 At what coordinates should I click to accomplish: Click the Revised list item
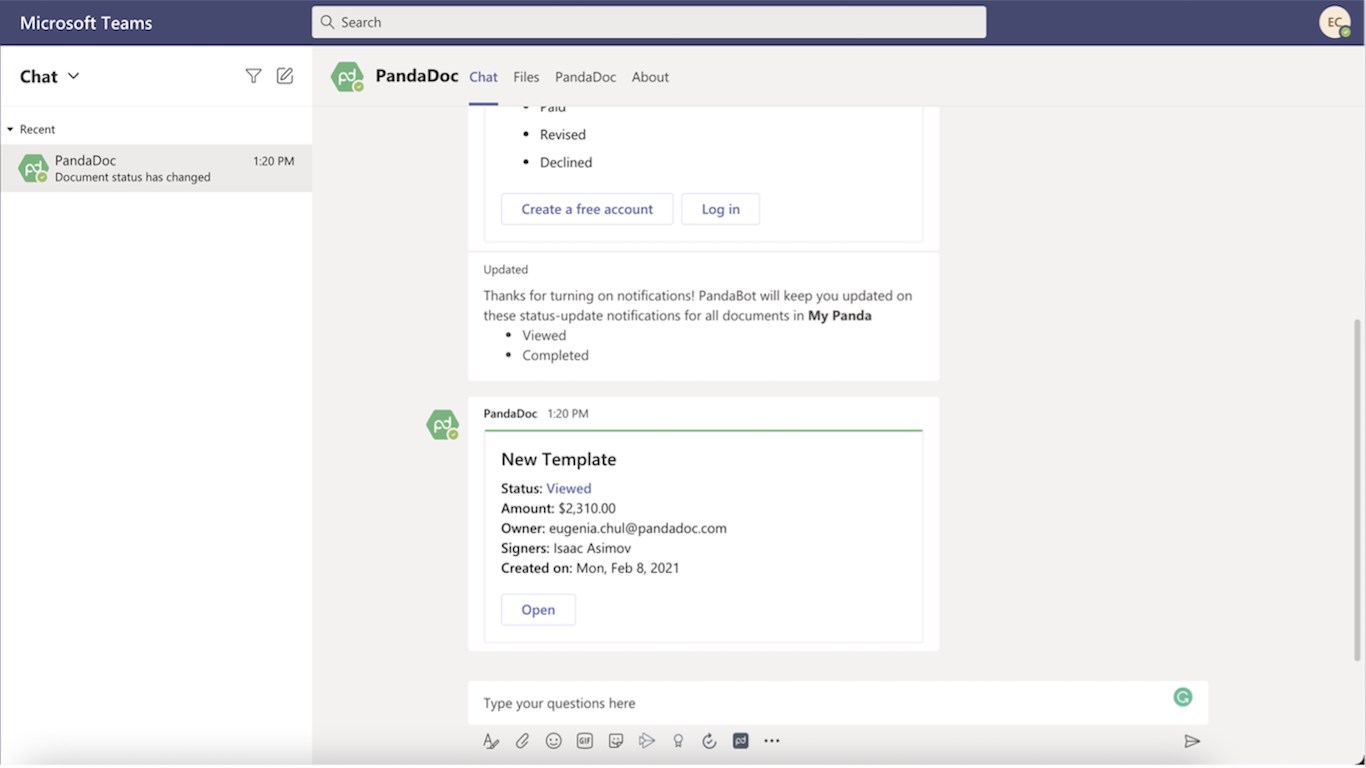tap(563, 134)
